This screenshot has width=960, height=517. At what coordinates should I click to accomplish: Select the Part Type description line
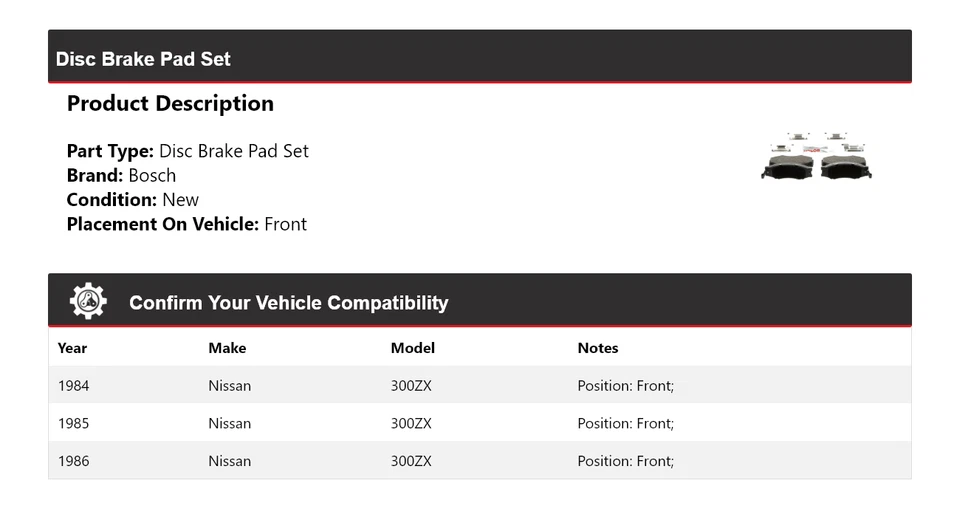tap(187, 151)
